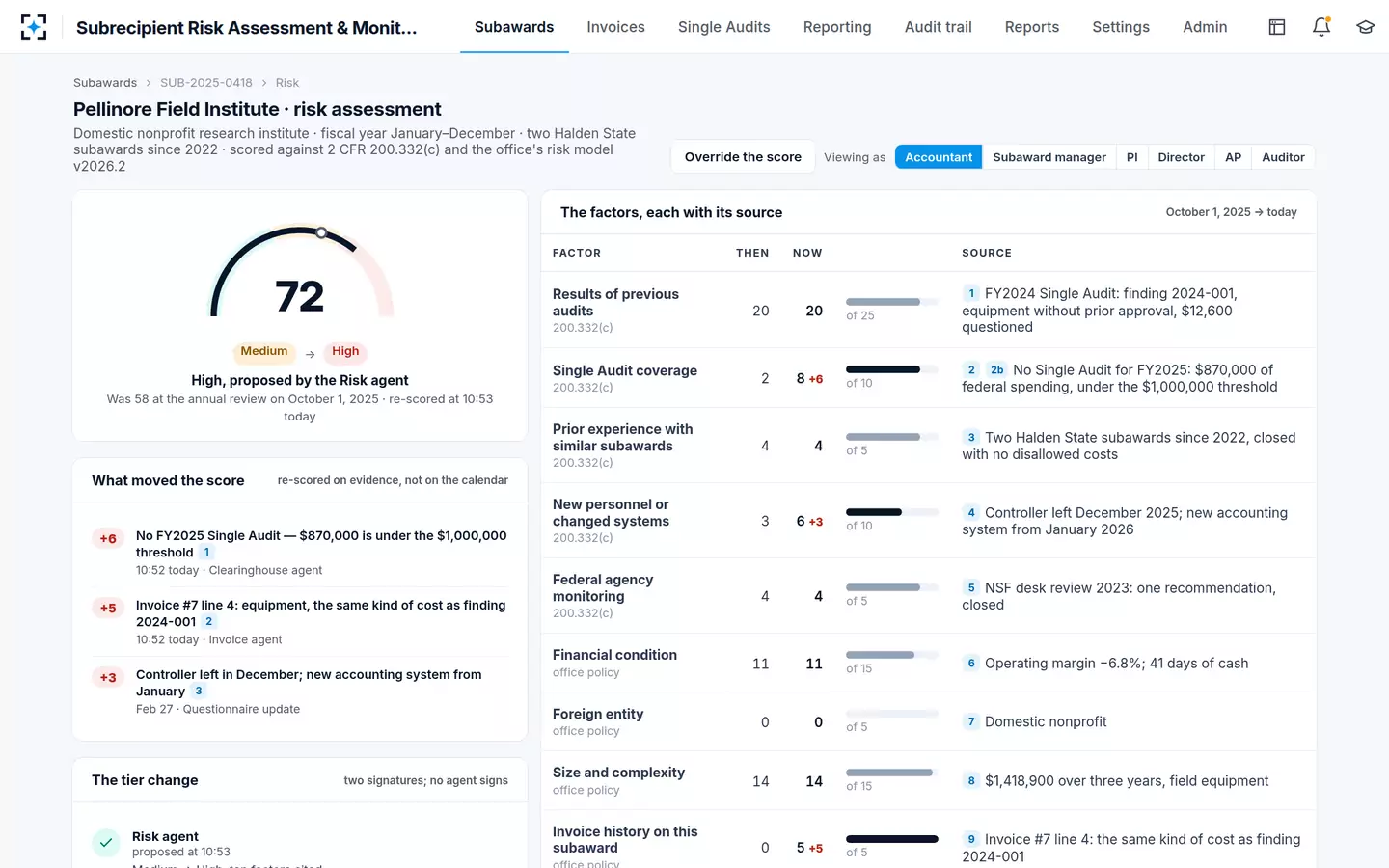Click the High tier pill

pyautogui.click(x=345, y=351)
